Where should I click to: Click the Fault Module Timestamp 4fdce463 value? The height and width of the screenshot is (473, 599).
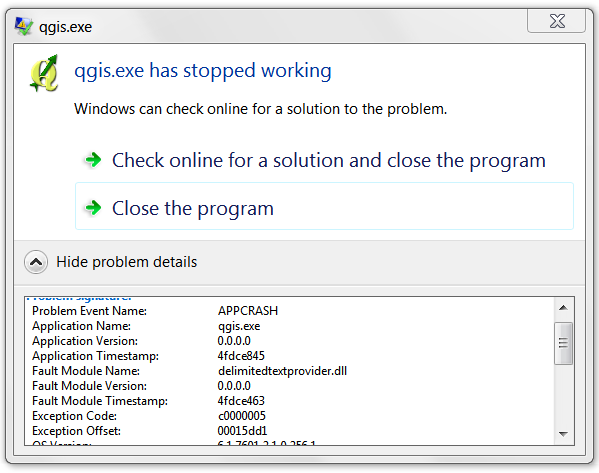[x=241, y=401]
